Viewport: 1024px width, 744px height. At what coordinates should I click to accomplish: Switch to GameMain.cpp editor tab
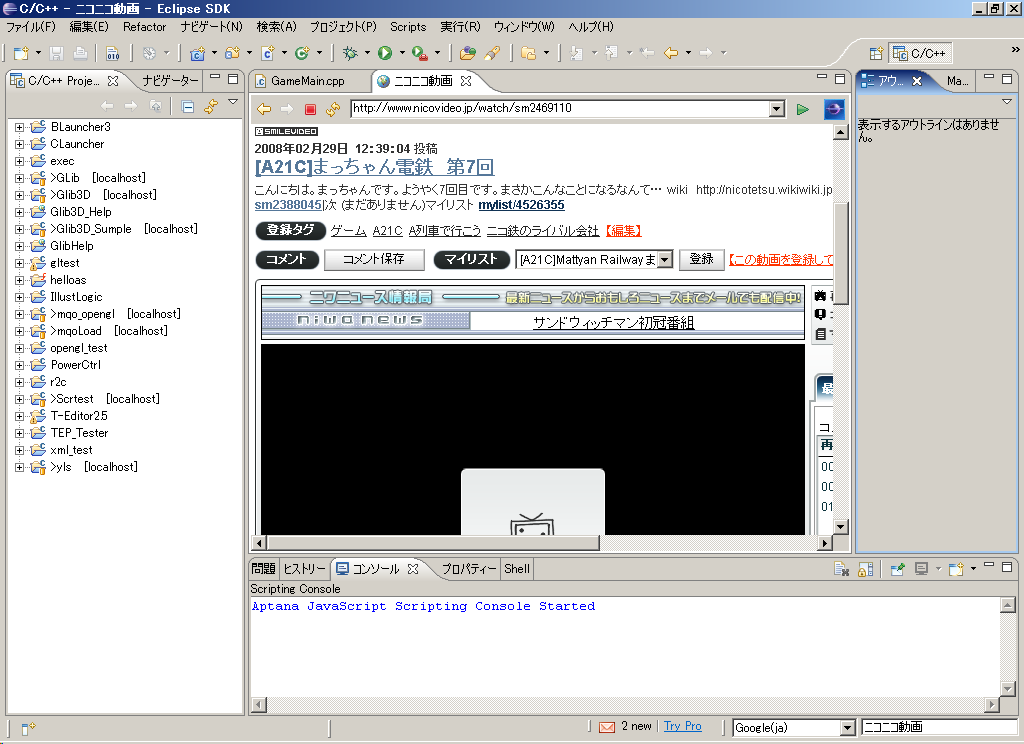[300, 81]
